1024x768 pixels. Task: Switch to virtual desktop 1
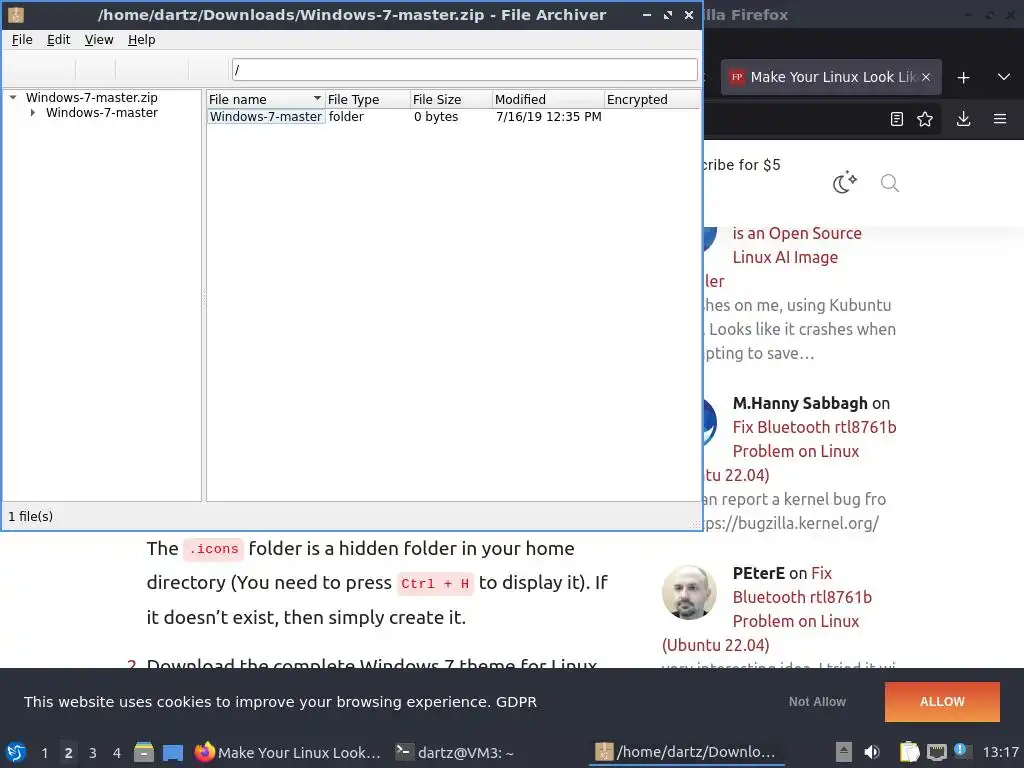[44, 752]
